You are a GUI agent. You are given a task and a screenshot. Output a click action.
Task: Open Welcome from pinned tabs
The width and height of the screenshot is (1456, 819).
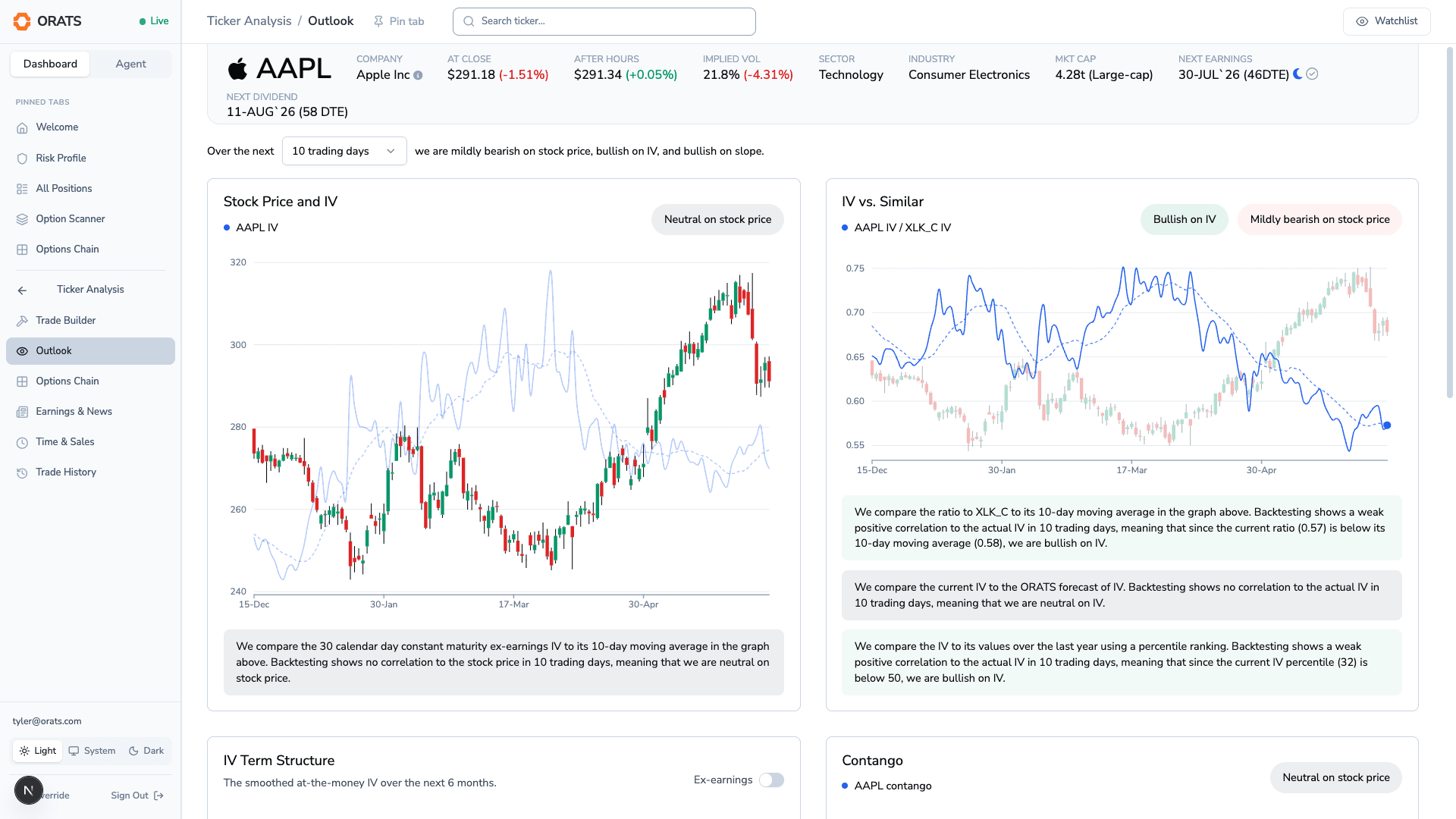90,127
